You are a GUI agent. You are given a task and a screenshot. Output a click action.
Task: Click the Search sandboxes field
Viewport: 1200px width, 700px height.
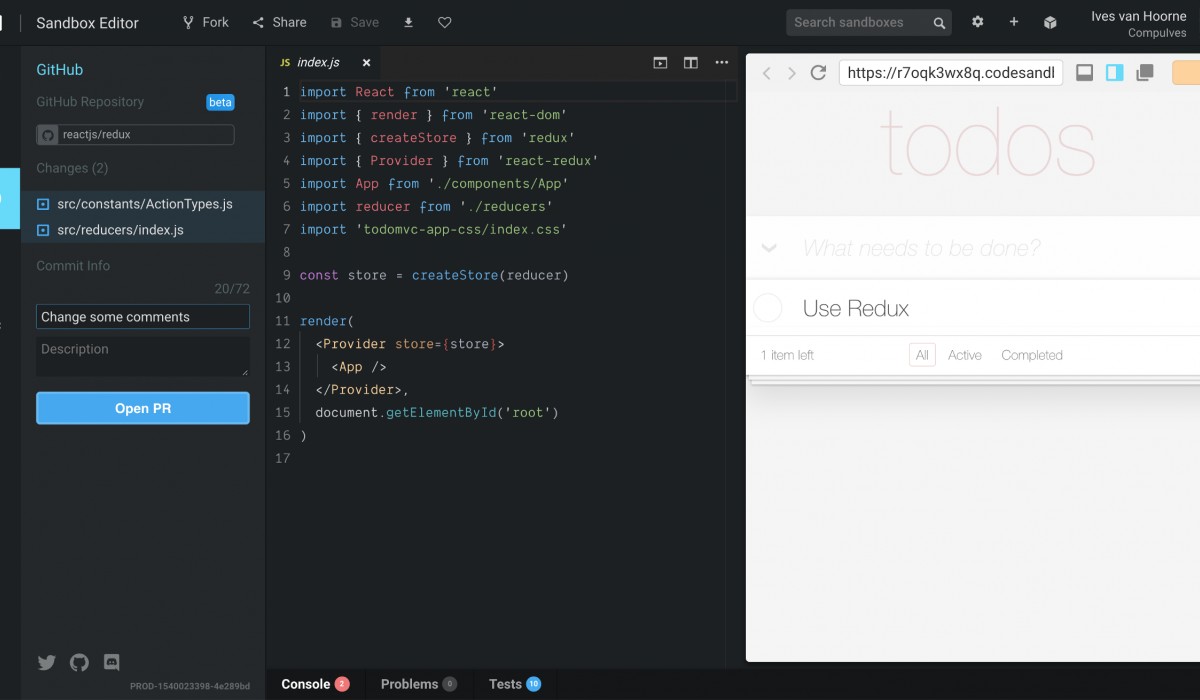[867, 22]
